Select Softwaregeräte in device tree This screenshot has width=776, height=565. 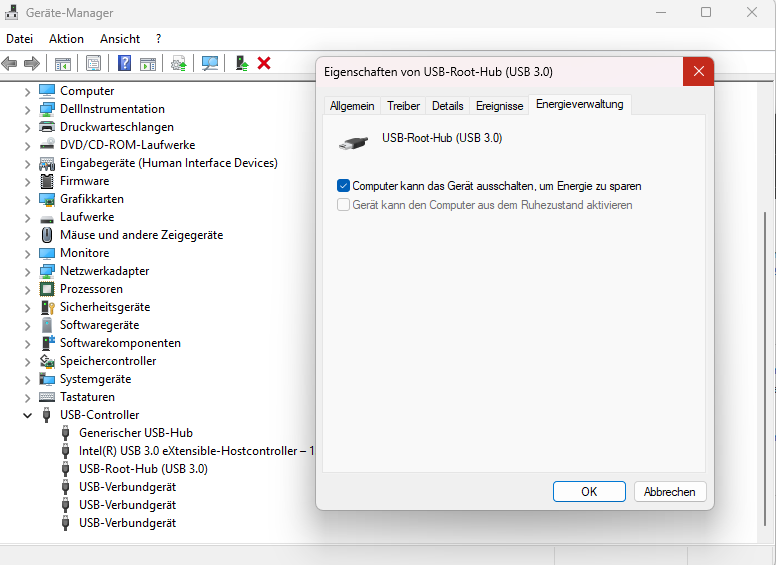pyautogui.click(x=99, y=325)
